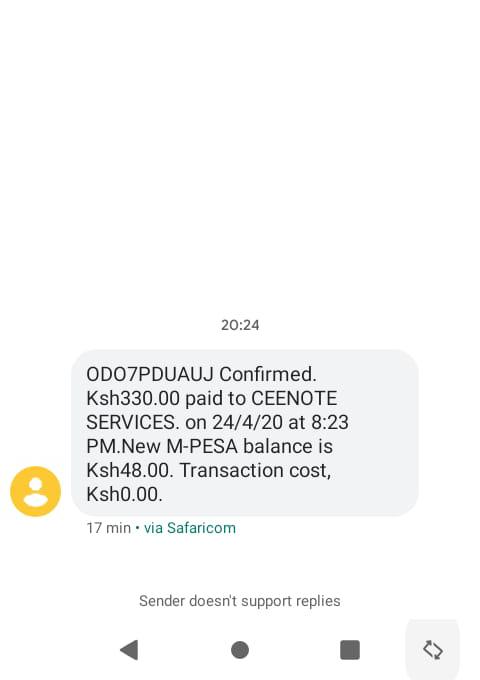Tap 'Sender doesn't support replies' notice
Screen dimensions: 480x680
pyautogui.click(x=240, y=601)
